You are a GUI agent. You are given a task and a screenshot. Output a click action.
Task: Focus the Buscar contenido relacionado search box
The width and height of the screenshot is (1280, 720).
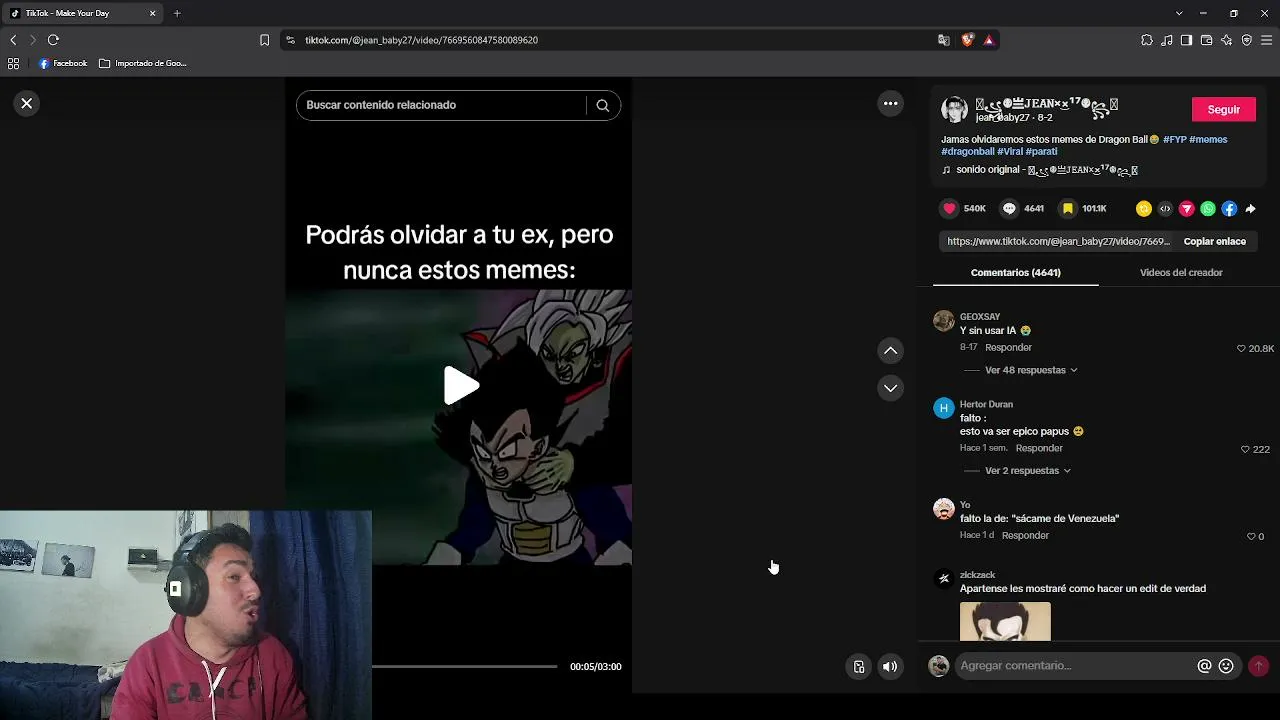tap(442, 105)
